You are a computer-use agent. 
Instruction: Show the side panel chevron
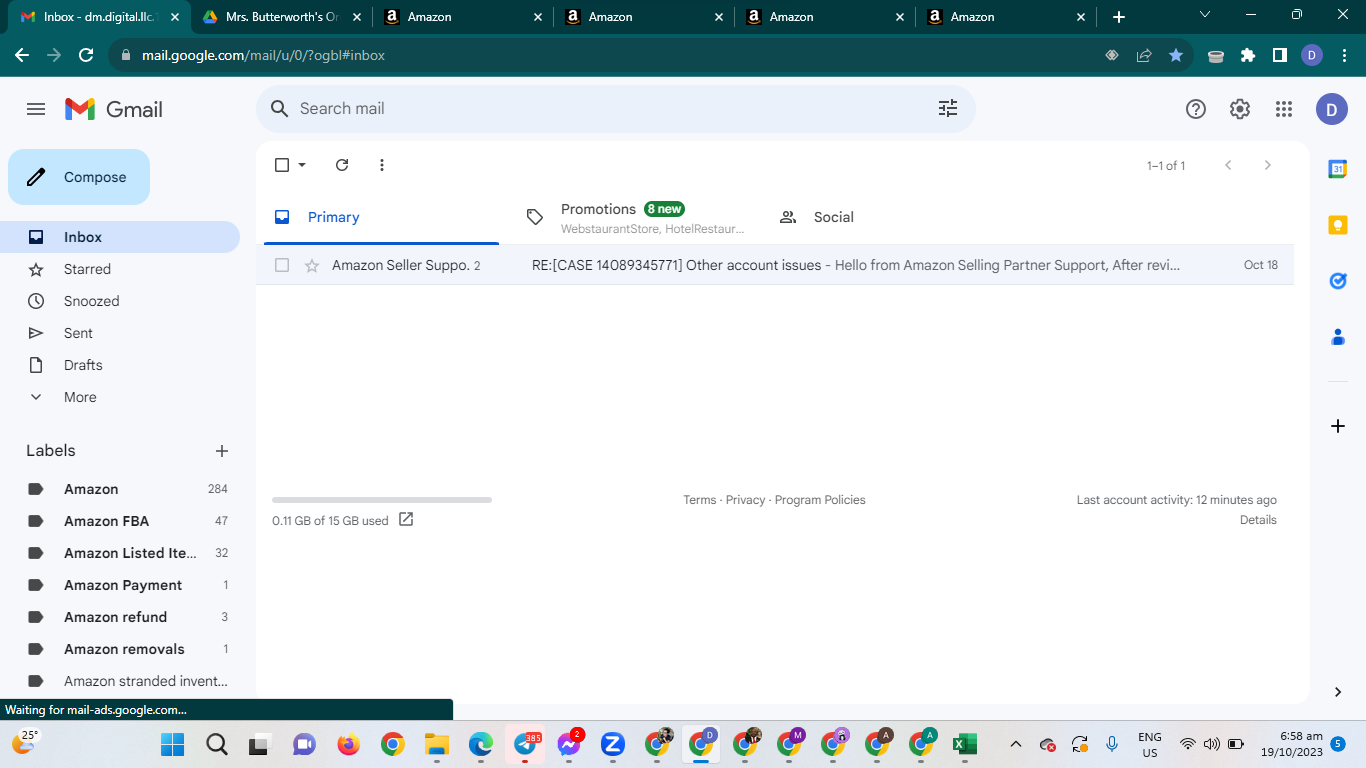[1338, 692]
